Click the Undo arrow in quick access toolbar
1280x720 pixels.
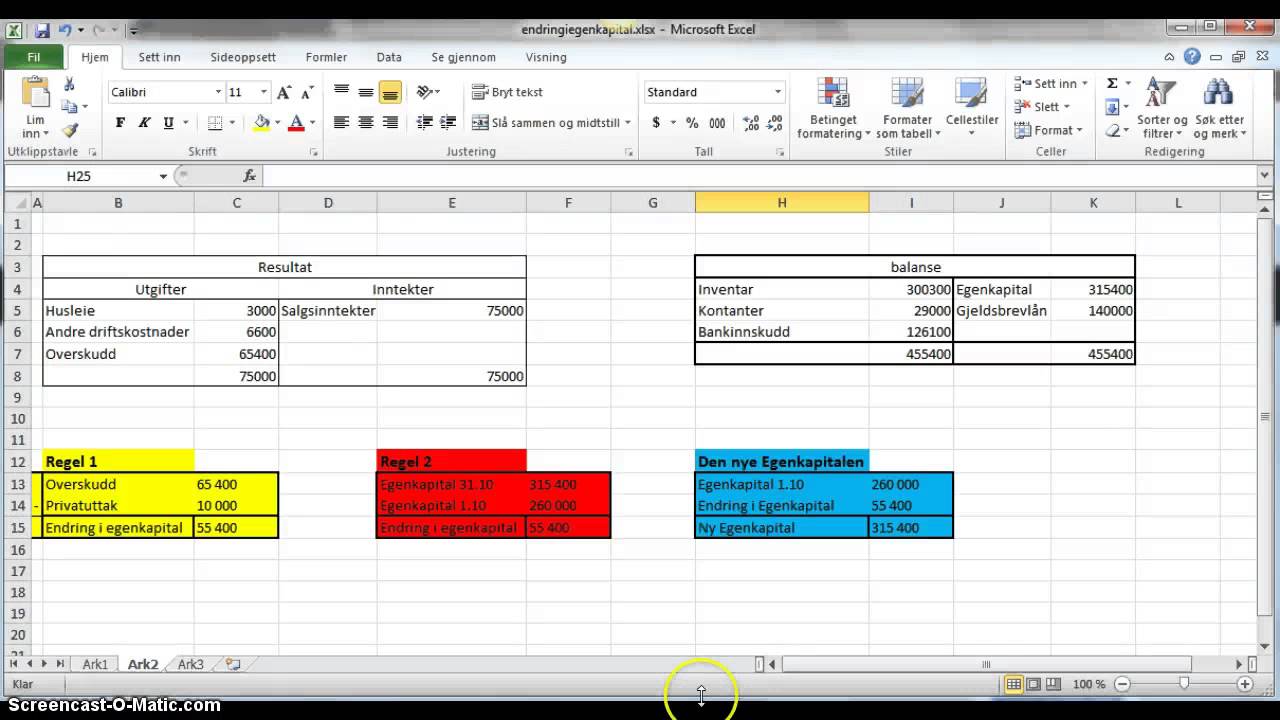[64, 30]
